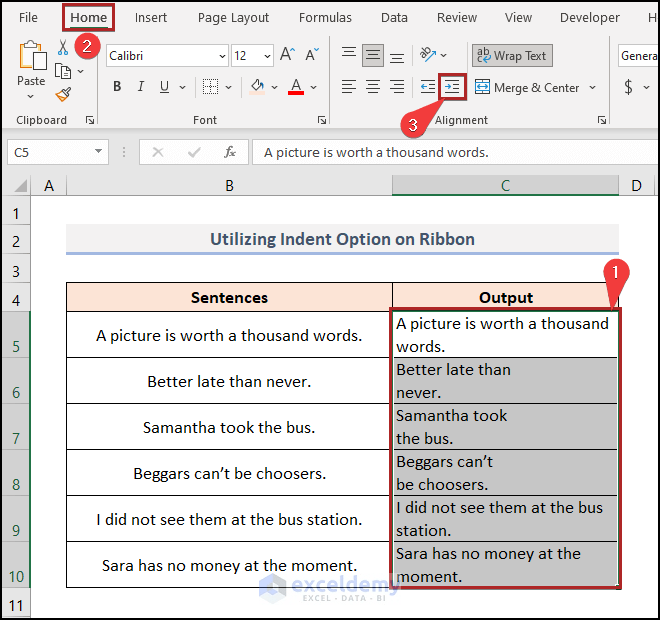Align text left in cell
Screen dimensions: 660x620
(349, 87)
